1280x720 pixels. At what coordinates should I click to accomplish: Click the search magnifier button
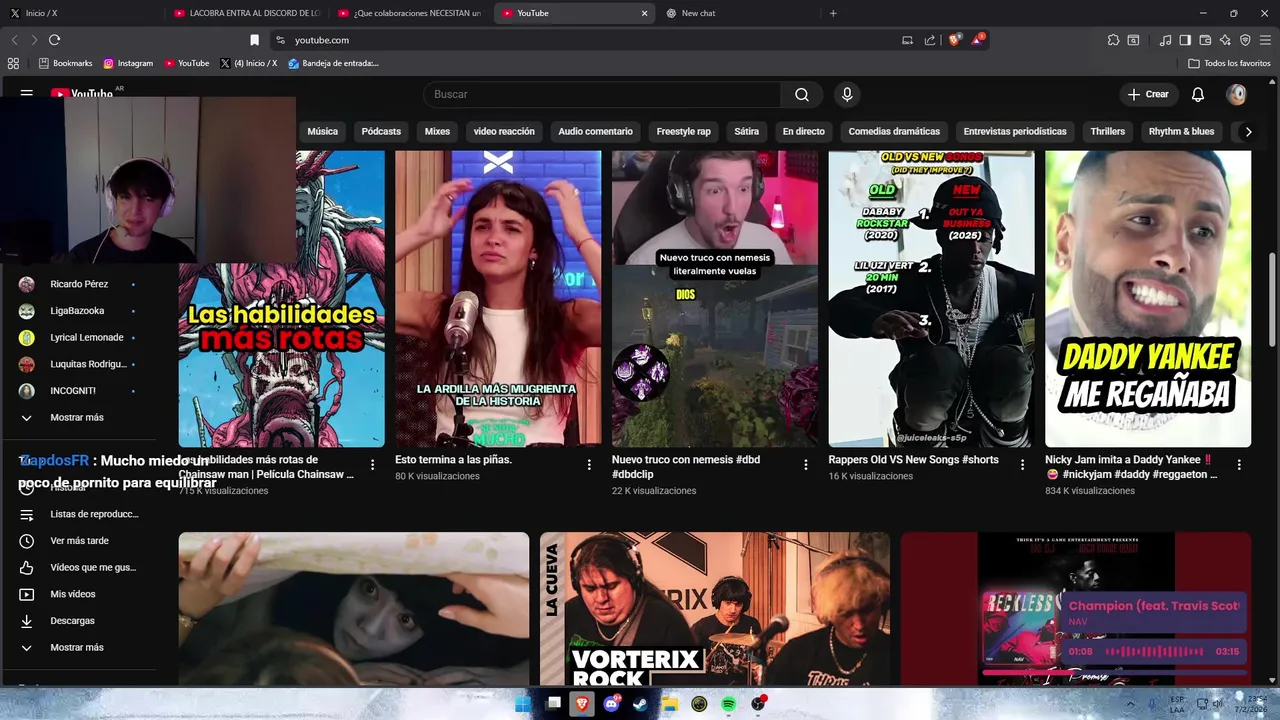pyautogui.click(x=802, y=94)
